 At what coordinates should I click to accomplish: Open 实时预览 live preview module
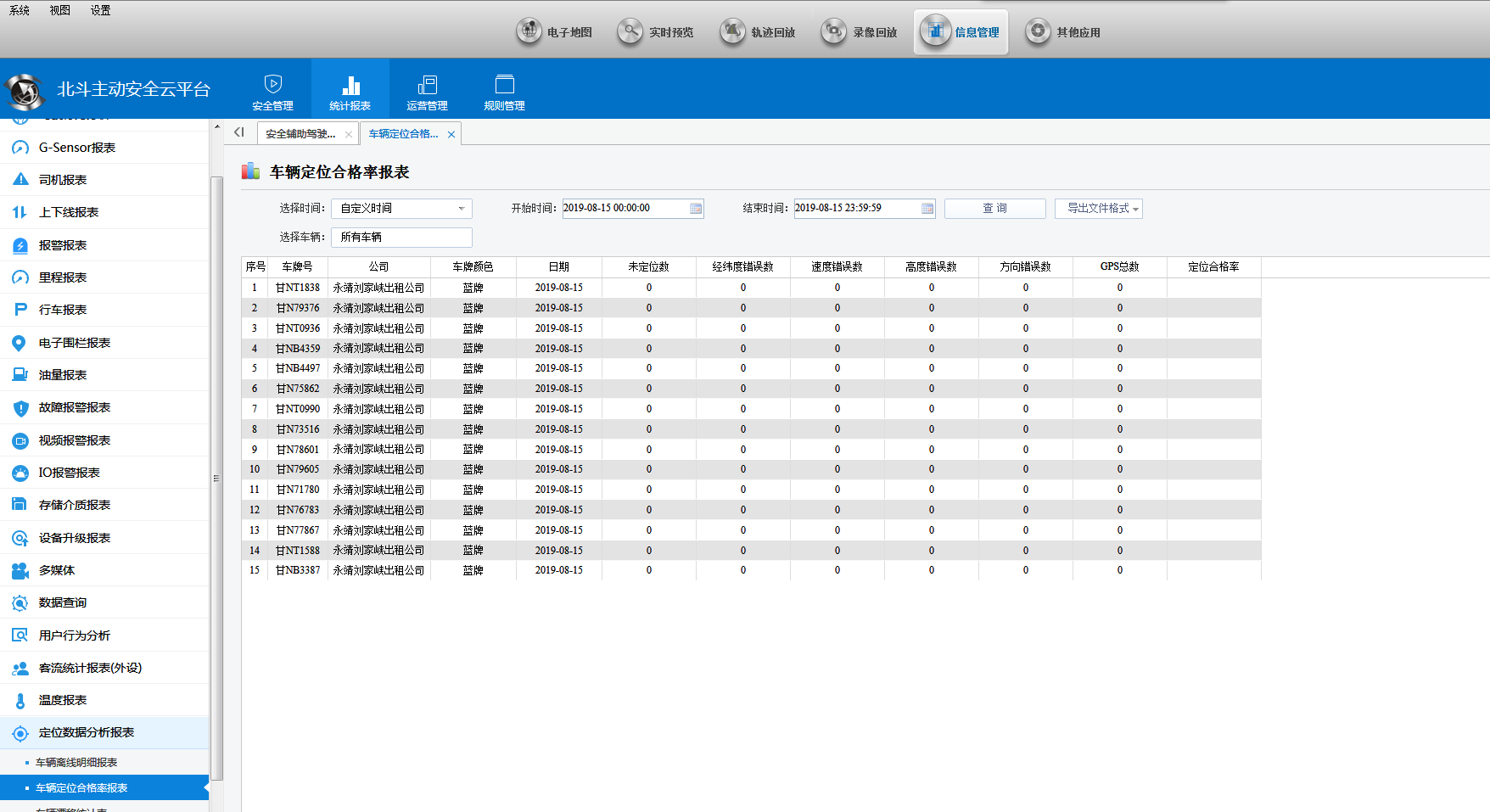click(x=656, y=32)
